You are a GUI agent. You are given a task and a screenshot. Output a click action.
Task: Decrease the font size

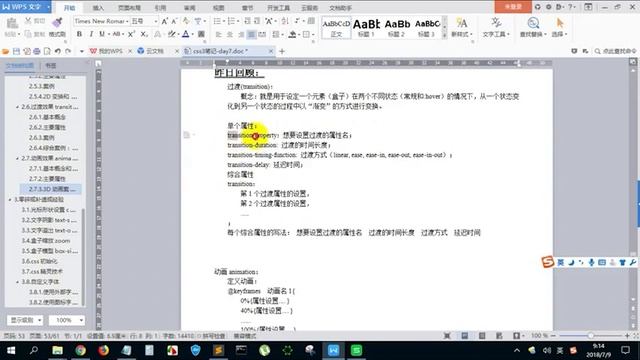tap(174, 21)
